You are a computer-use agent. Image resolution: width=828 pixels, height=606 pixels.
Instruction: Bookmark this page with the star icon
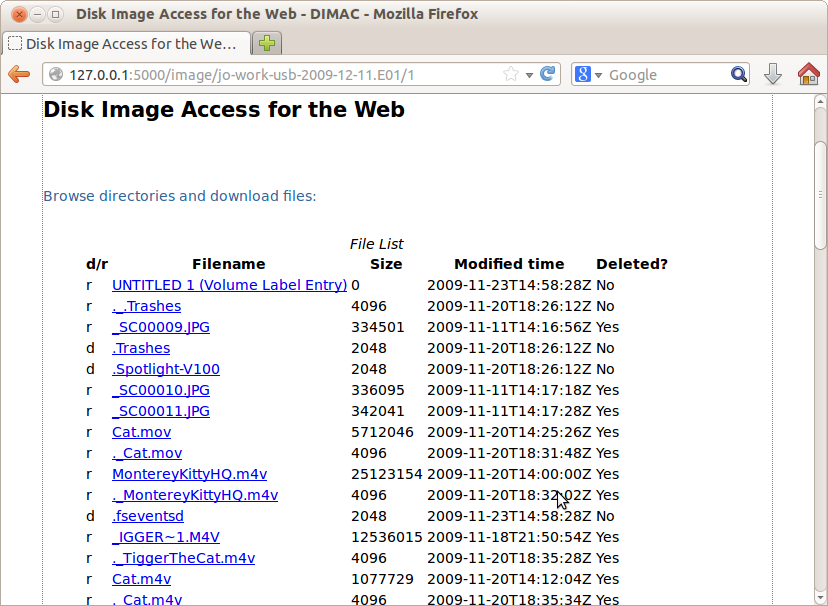511,74
